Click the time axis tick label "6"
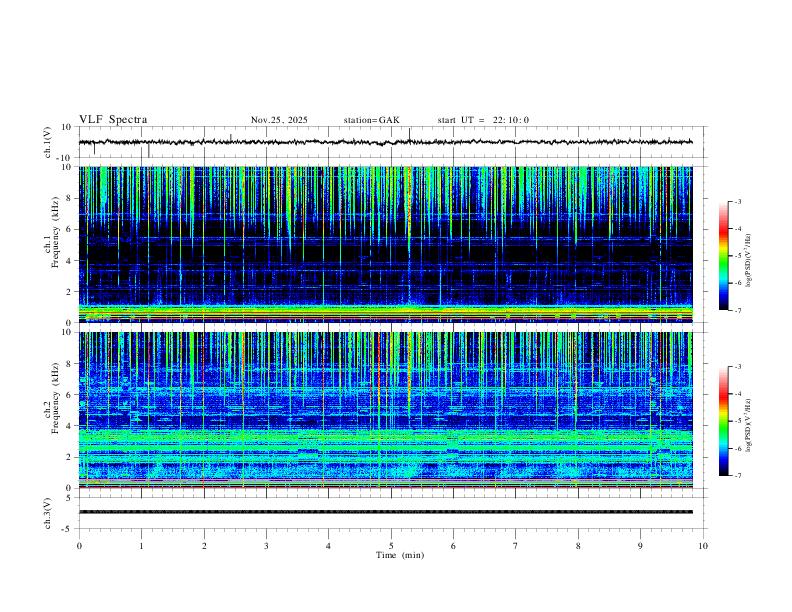 point(454,546)
